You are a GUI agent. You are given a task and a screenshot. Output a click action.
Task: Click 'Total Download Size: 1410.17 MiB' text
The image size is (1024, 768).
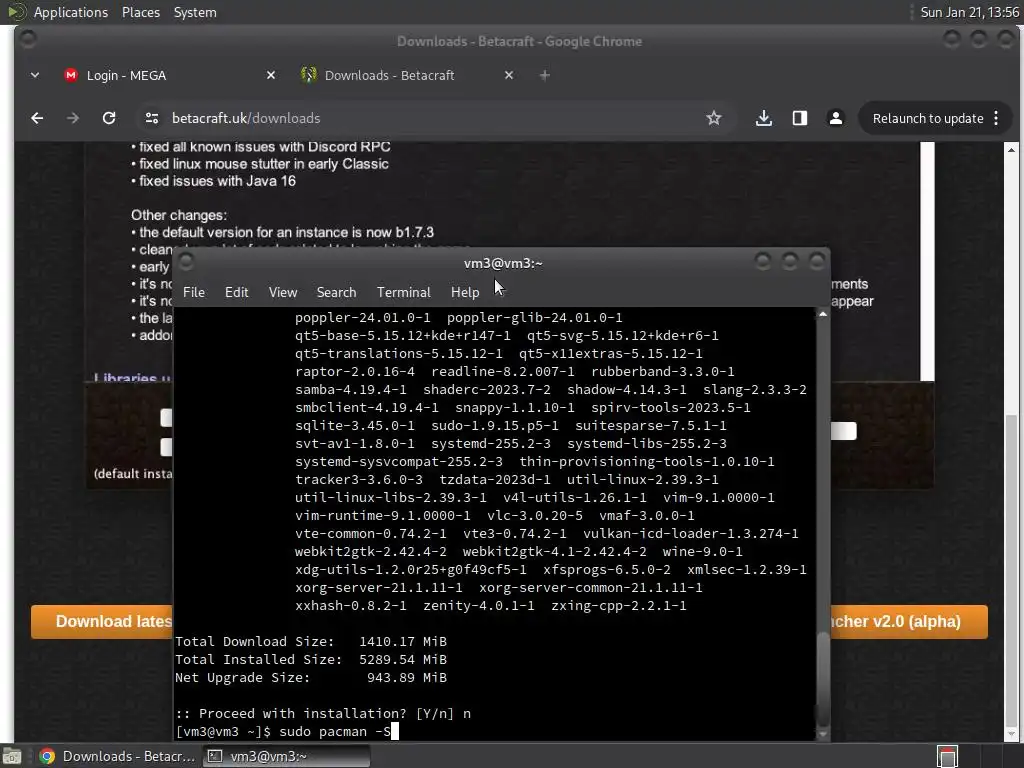(x=311, y=641)
